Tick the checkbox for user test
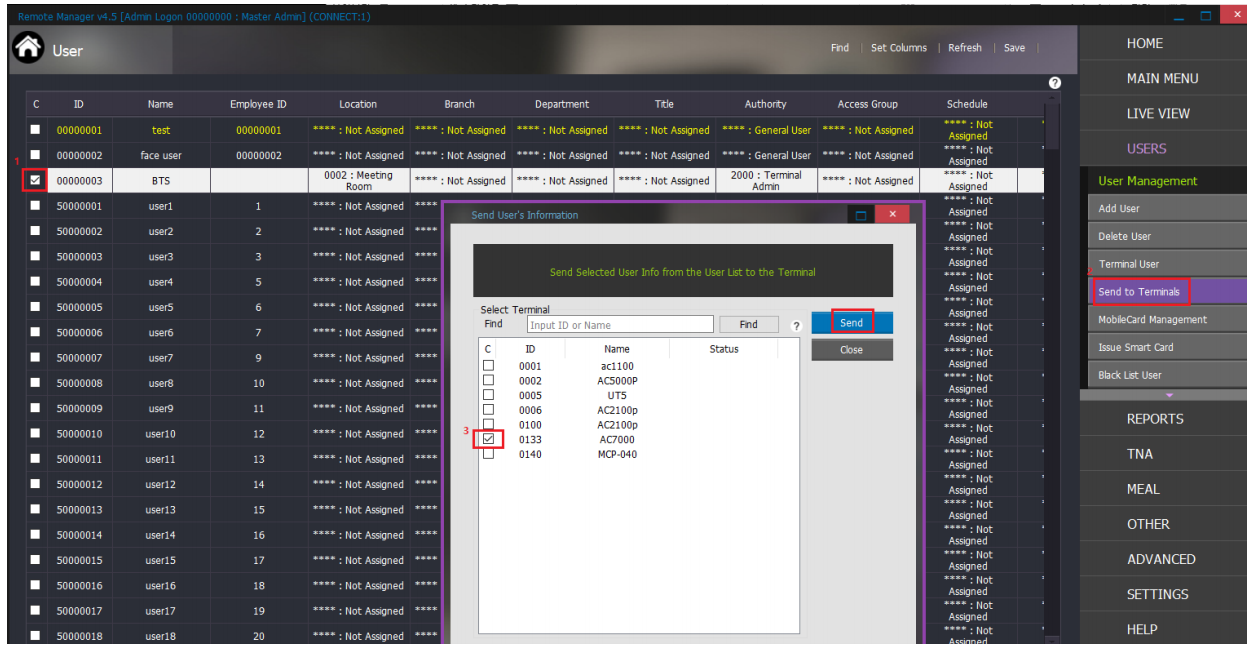The image size is (1252, 646). tap(36, 130)
